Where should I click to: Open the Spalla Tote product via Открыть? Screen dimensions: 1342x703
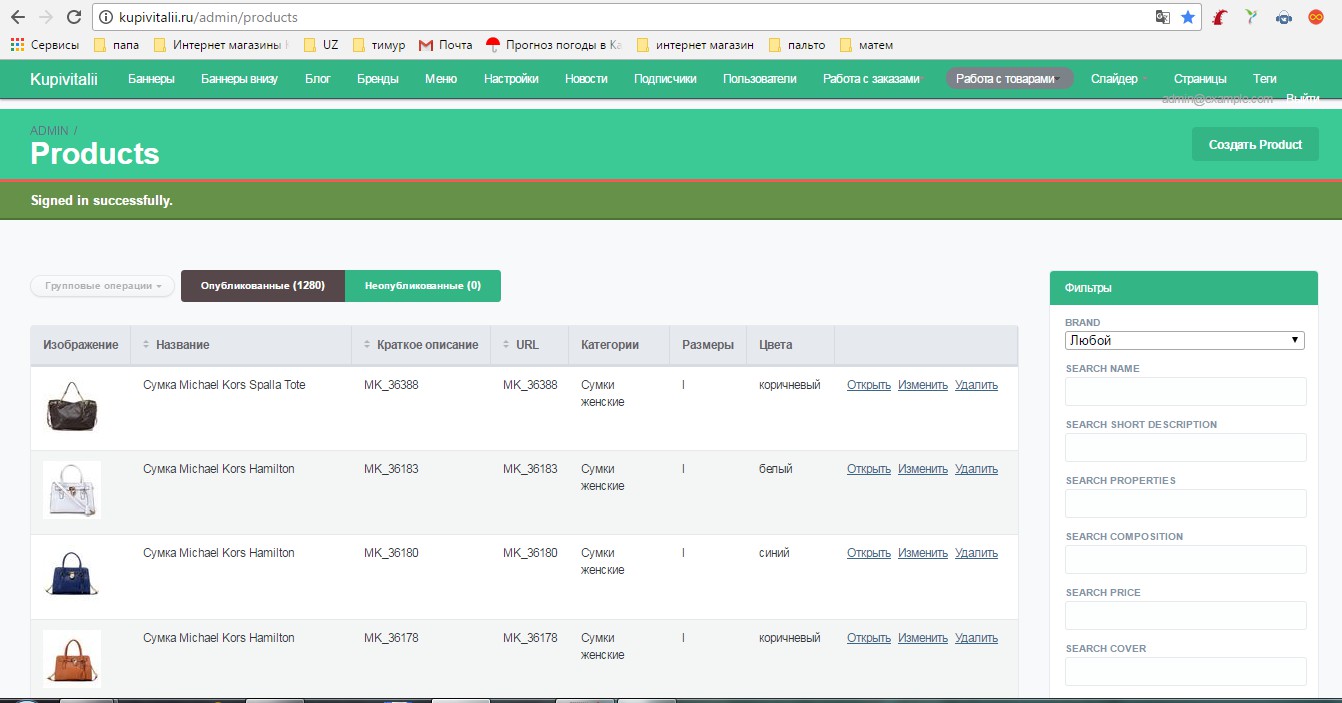tap(869, 385)
